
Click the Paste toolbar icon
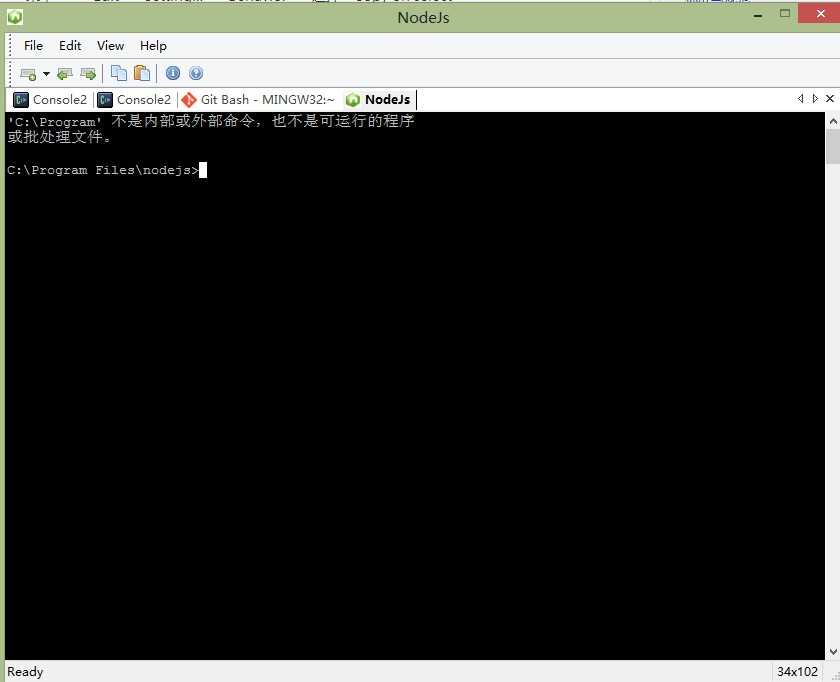[142, 73]
